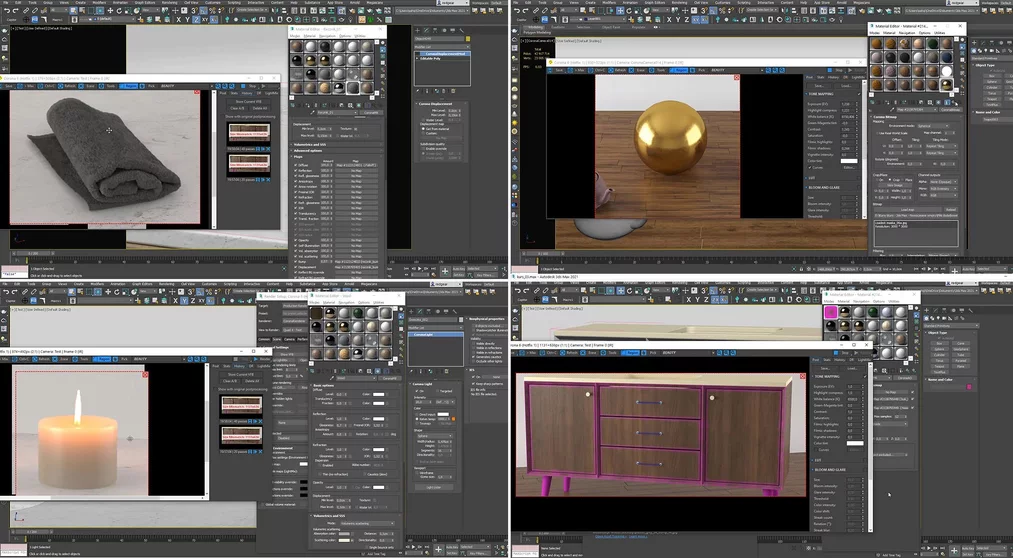Image resolution: width=1013 pixels, height=558 pixels.
Task: Toggle Visible directly checkbox in candle scene
Action: [x=474, y=343]
